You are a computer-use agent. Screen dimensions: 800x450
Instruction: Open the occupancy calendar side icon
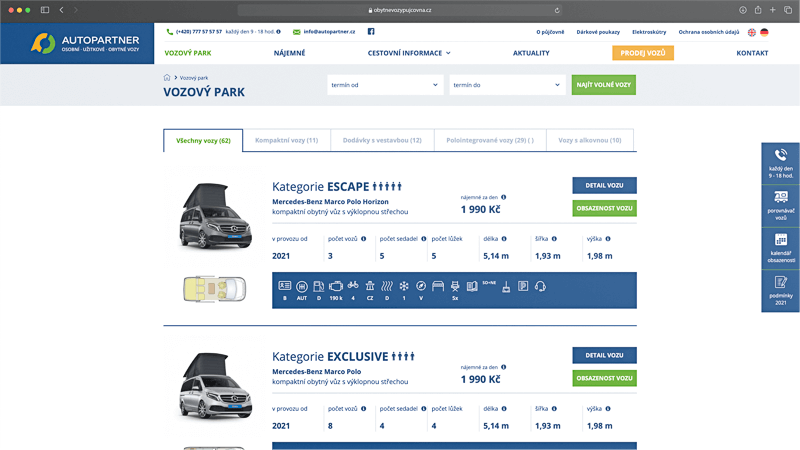780,247
